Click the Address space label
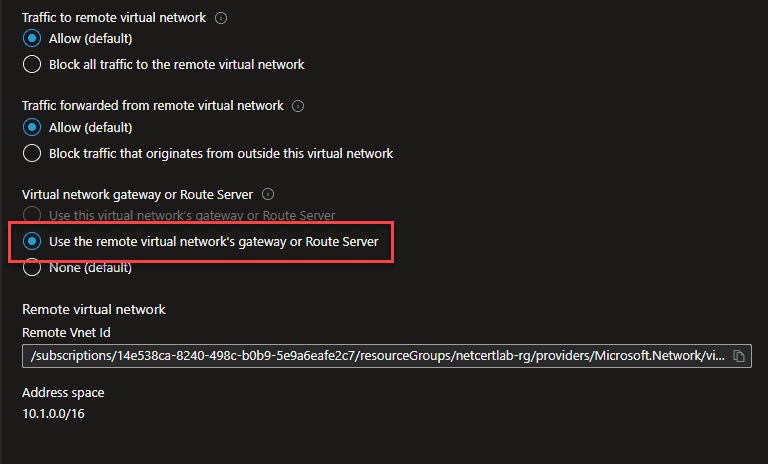Screen dimensions: 768x464 [x=63, y=392]
